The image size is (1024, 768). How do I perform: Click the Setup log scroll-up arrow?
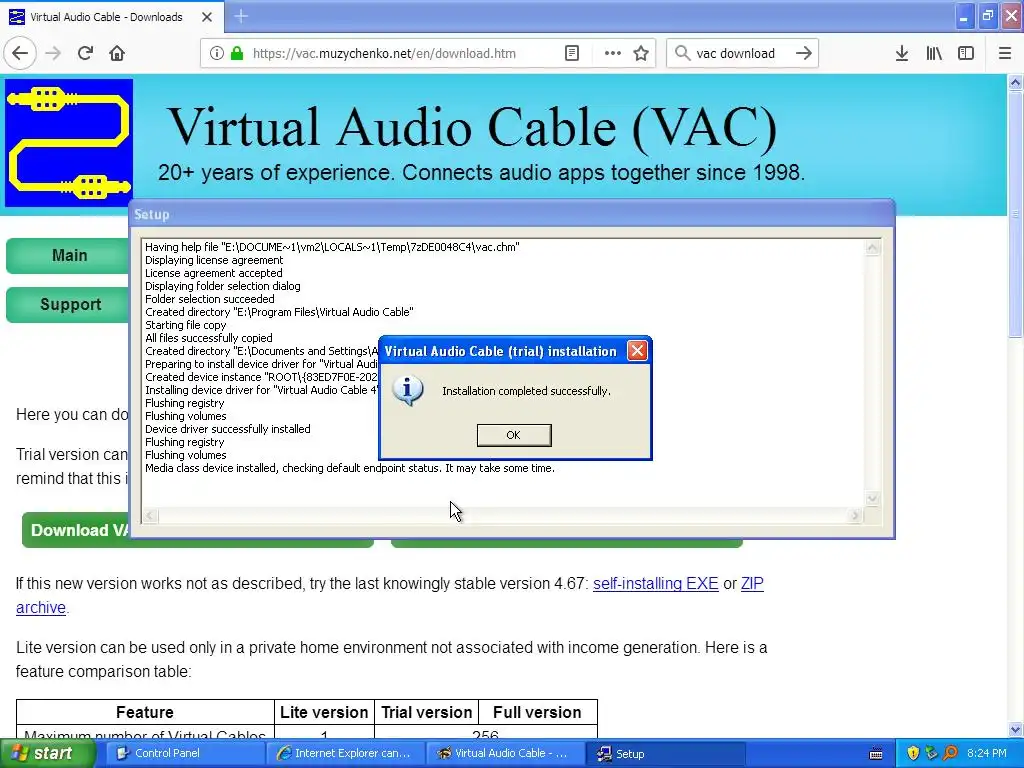pyautogui.click(x=872, y=248)
